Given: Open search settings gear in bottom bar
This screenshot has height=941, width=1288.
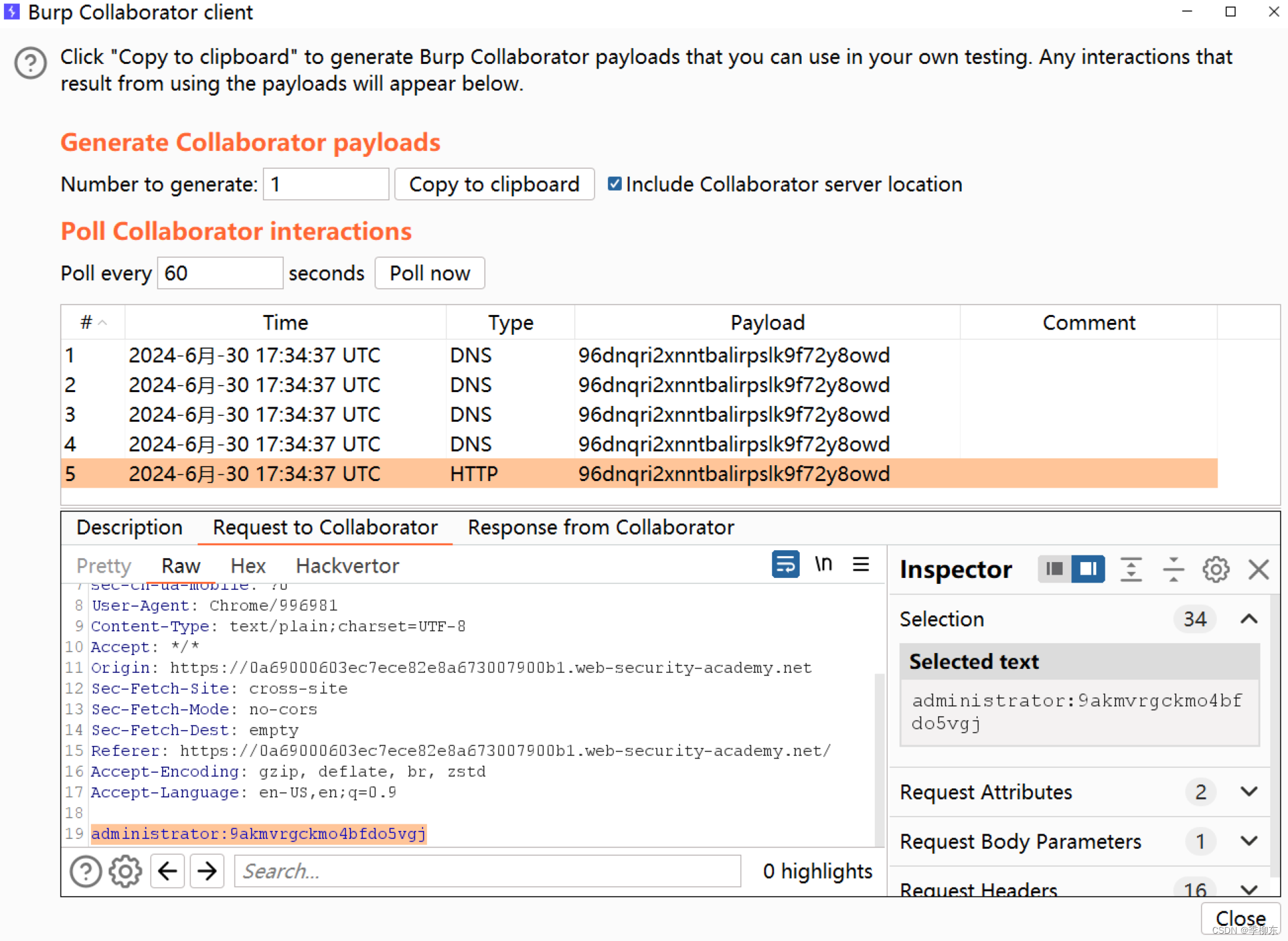Looking at the screenshot, I should [125, 871].
